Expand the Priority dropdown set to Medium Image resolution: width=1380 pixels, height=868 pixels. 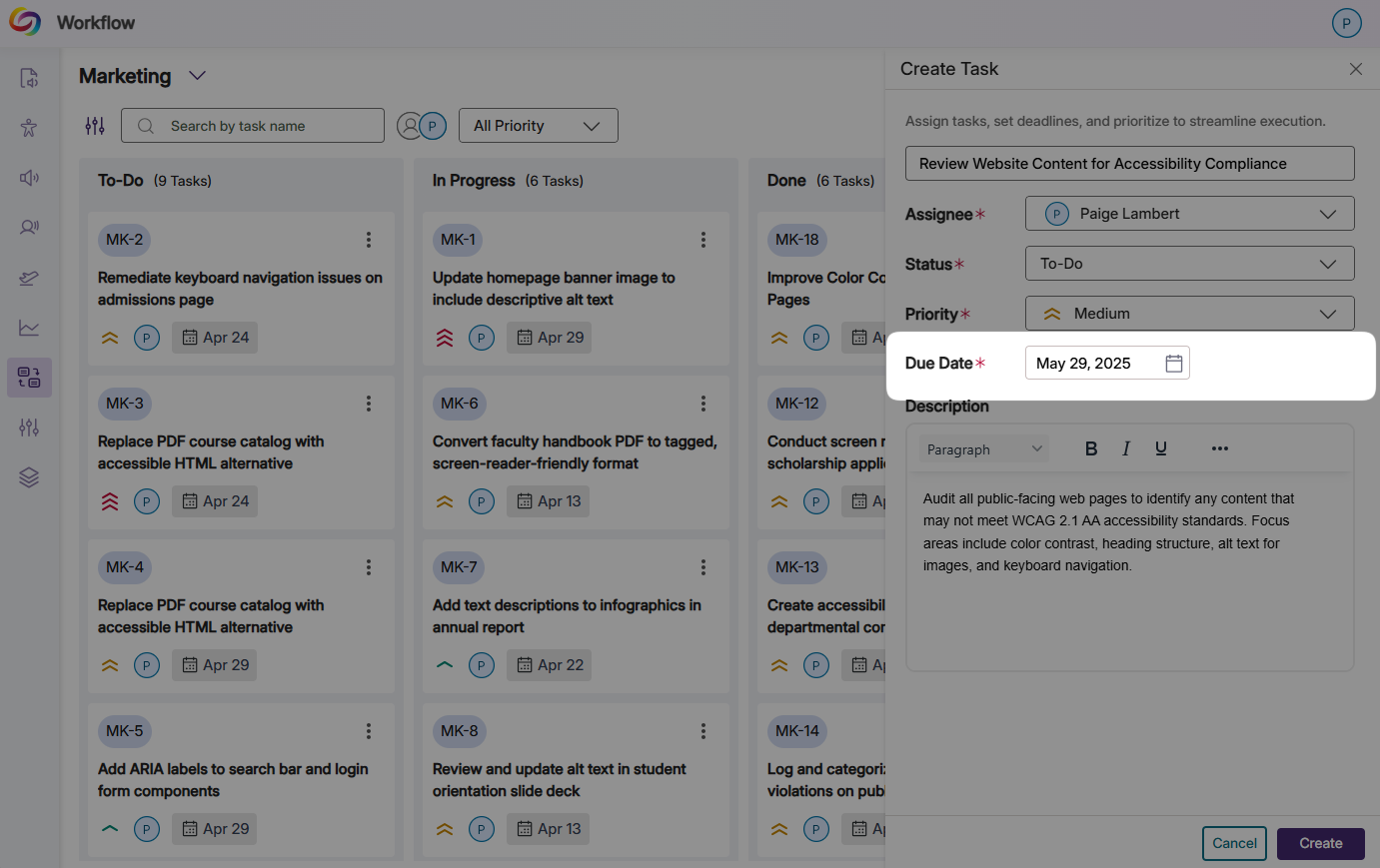tap(1189, 314)
